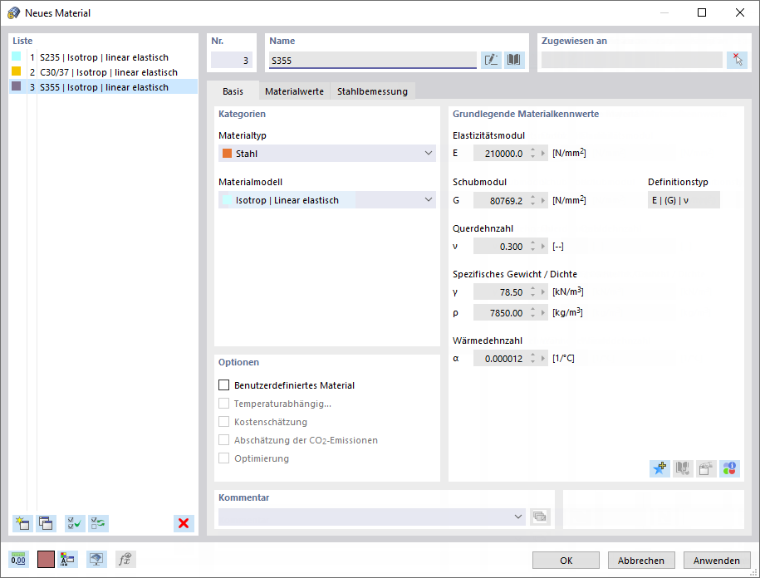Open the Materialmodell Isotrop dropdown
Image resolution: width=760 pixels, height=578 pixels.
327,200
